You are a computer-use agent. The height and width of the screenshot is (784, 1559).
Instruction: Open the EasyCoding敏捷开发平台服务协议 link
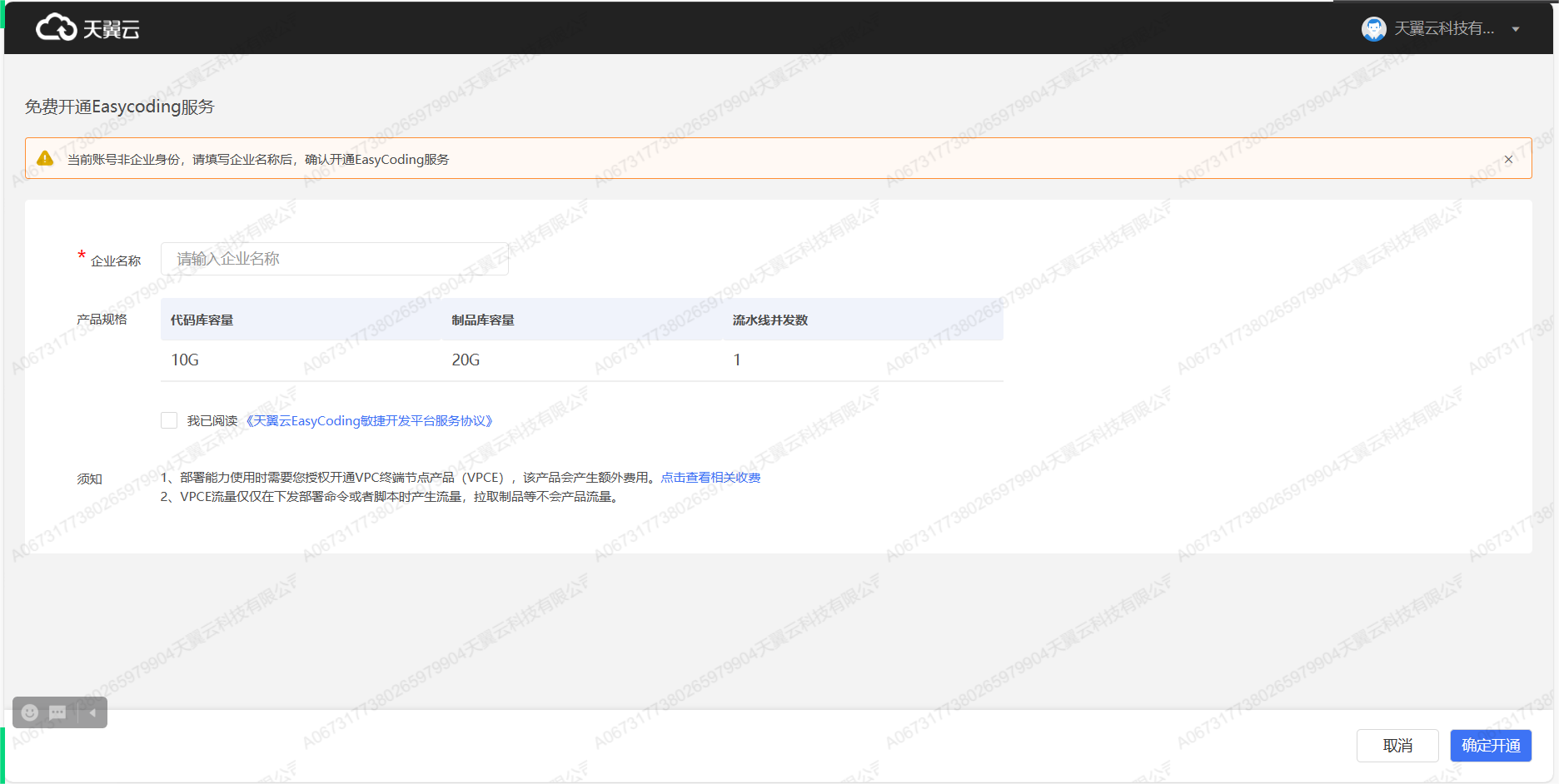click(x=369, y=421)
